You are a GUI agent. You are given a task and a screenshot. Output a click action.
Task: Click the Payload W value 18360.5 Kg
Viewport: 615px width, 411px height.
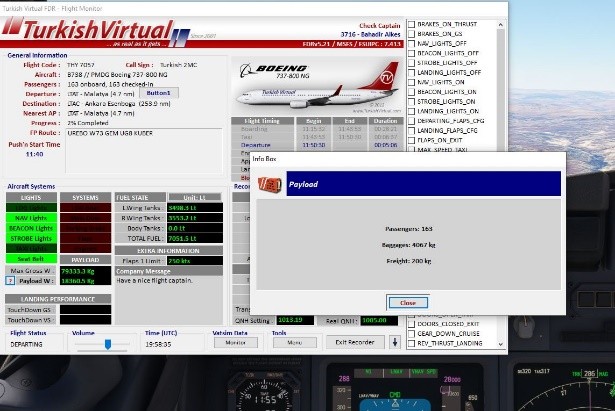tap(86, 281)
